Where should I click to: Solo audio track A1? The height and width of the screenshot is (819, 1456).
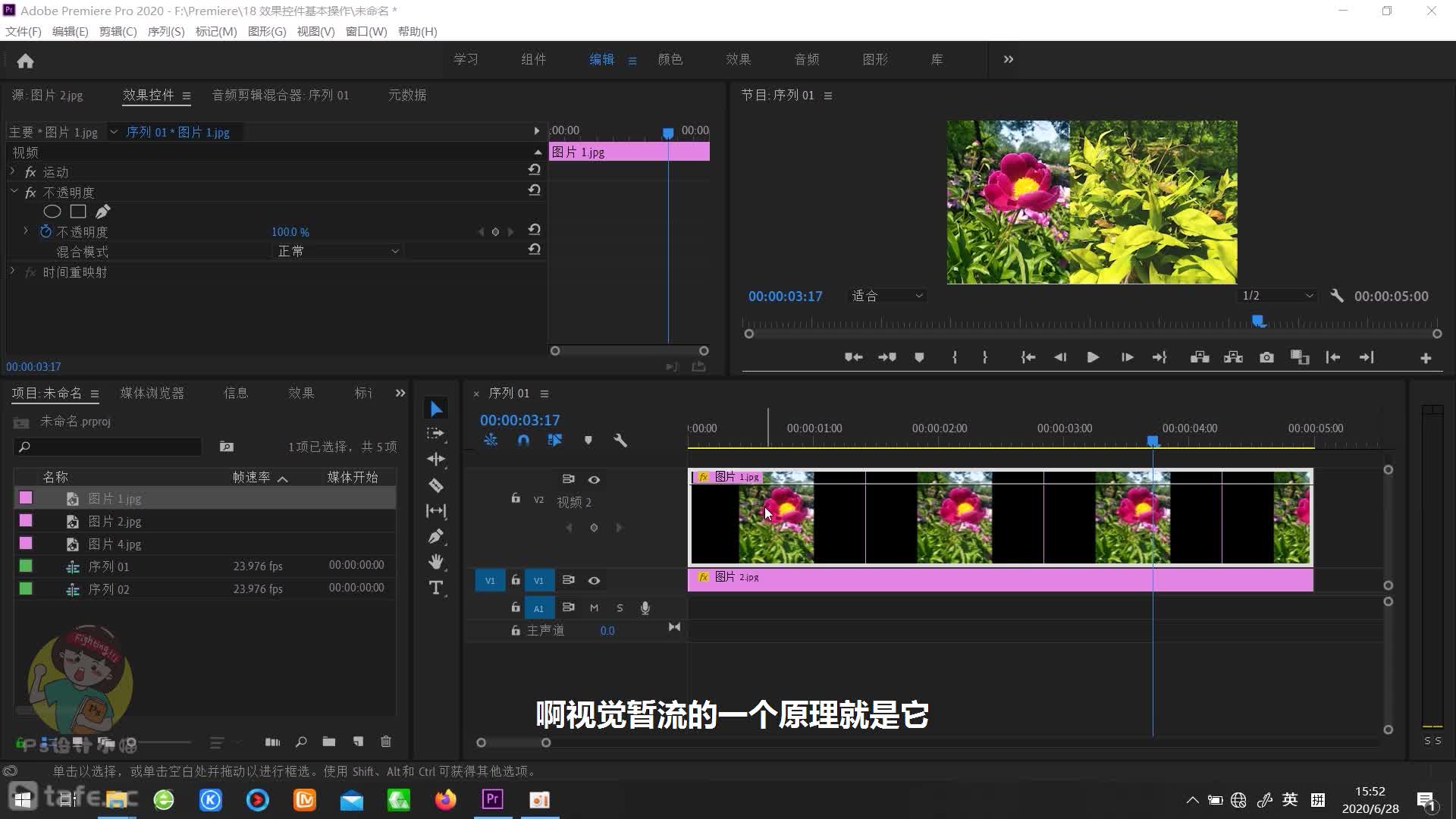coord(620,608)
